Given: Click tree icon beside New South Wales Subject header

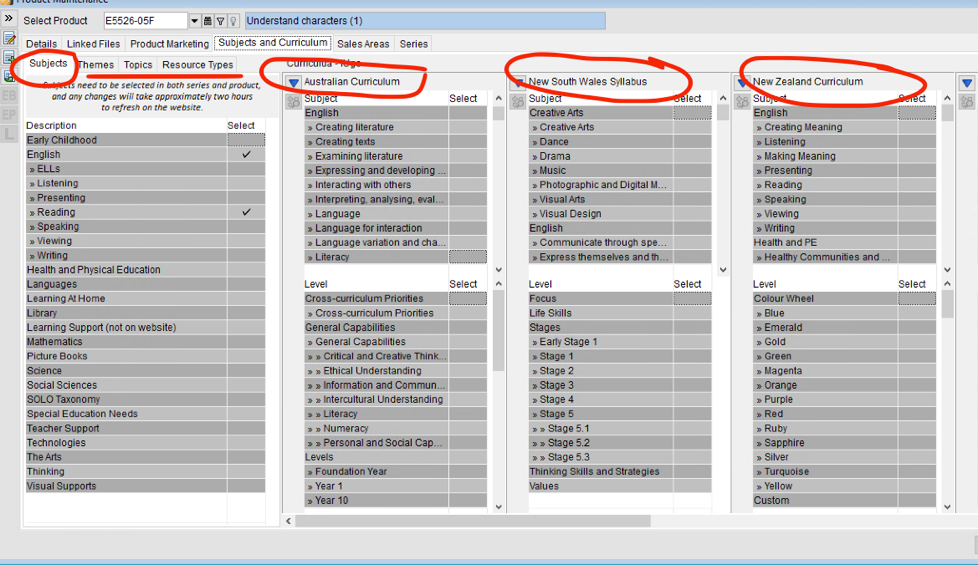Looking at the screenshot, I should (518, 102).
